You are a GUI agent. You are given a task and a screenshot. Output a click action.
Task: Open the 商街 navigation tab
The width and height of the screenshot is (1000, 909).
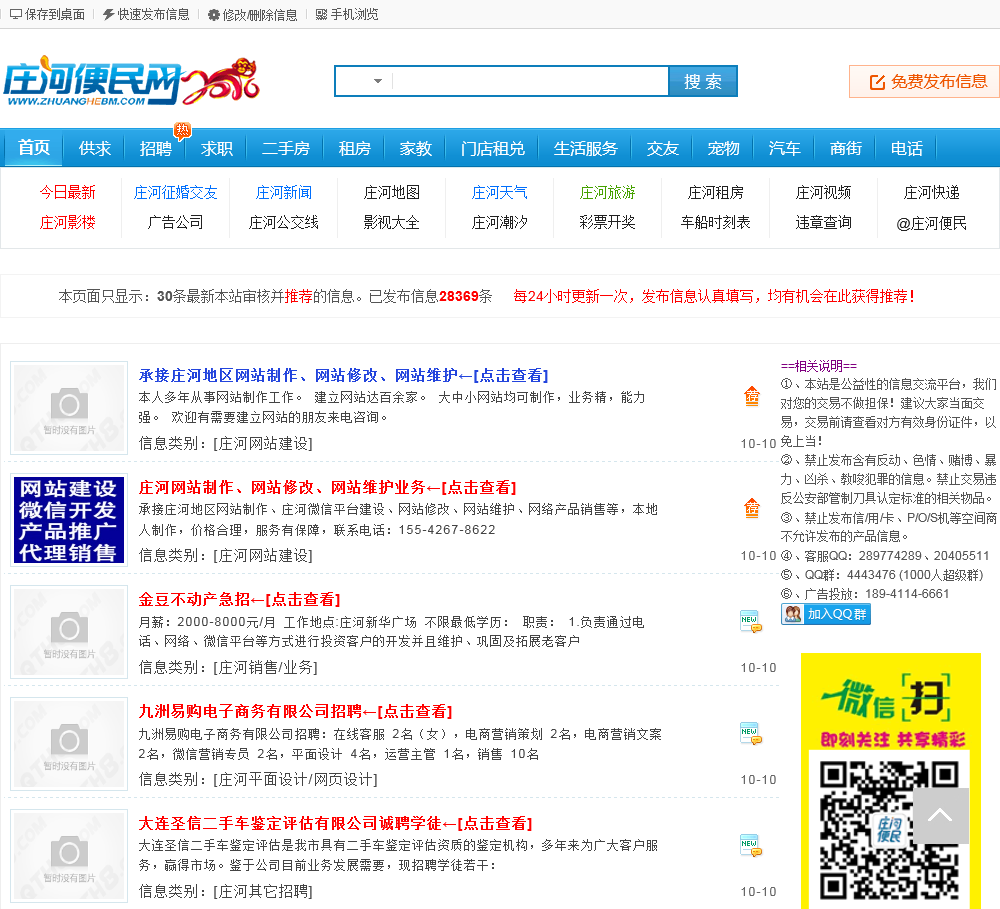846,149
